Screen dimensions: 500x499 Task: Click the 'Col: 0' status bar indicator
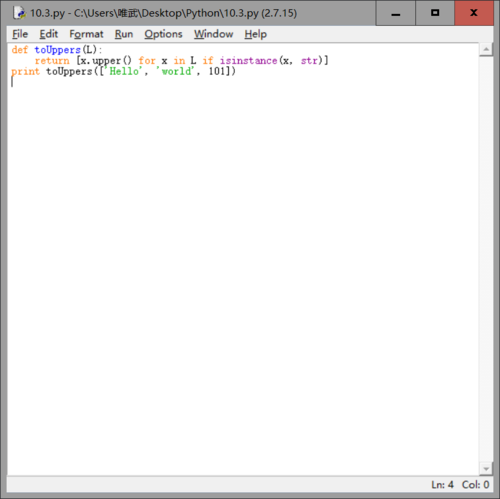tap(475, 484)
